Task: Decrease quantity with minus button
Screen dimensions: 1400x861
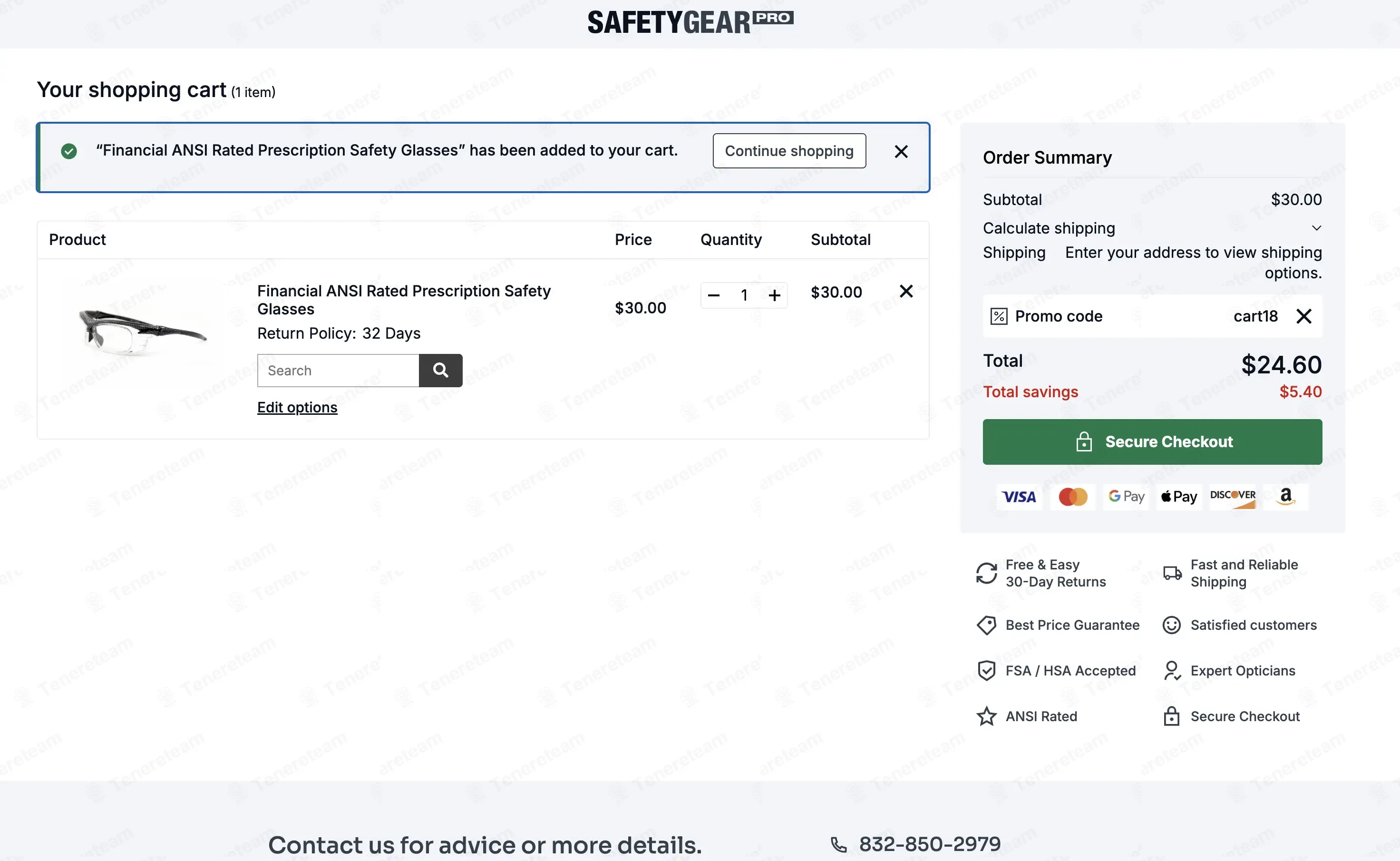Action: coord(714,295)
